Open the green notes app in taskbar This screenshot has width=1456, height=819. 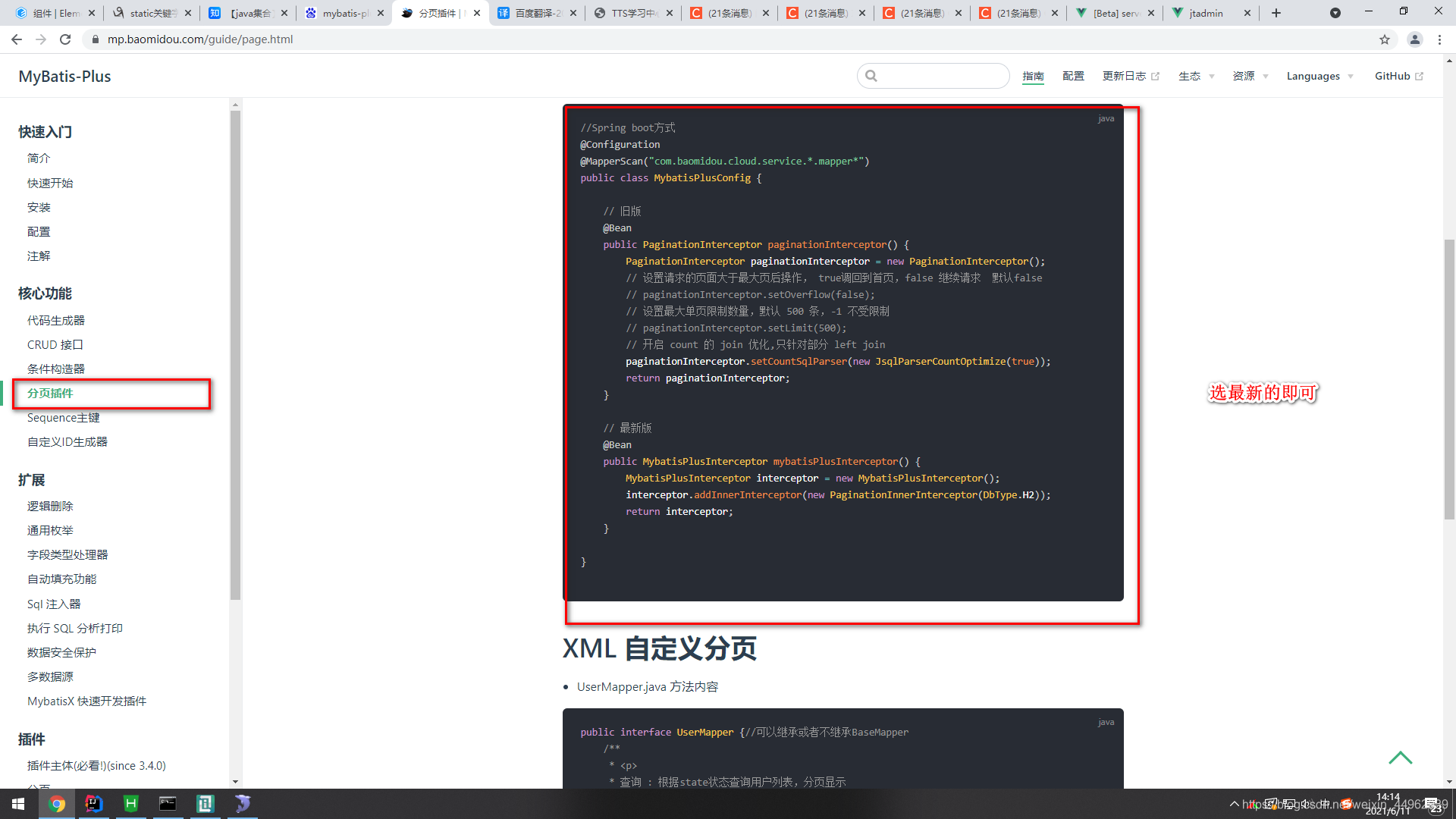pos(206,804)
